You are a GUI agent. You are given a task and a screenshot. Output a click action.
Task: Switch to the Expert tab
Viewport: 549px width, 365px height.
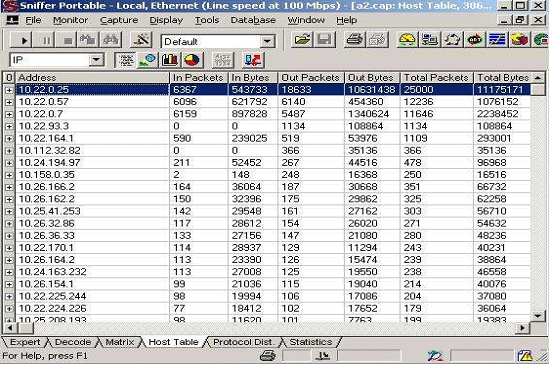click(x=25, y=342)
